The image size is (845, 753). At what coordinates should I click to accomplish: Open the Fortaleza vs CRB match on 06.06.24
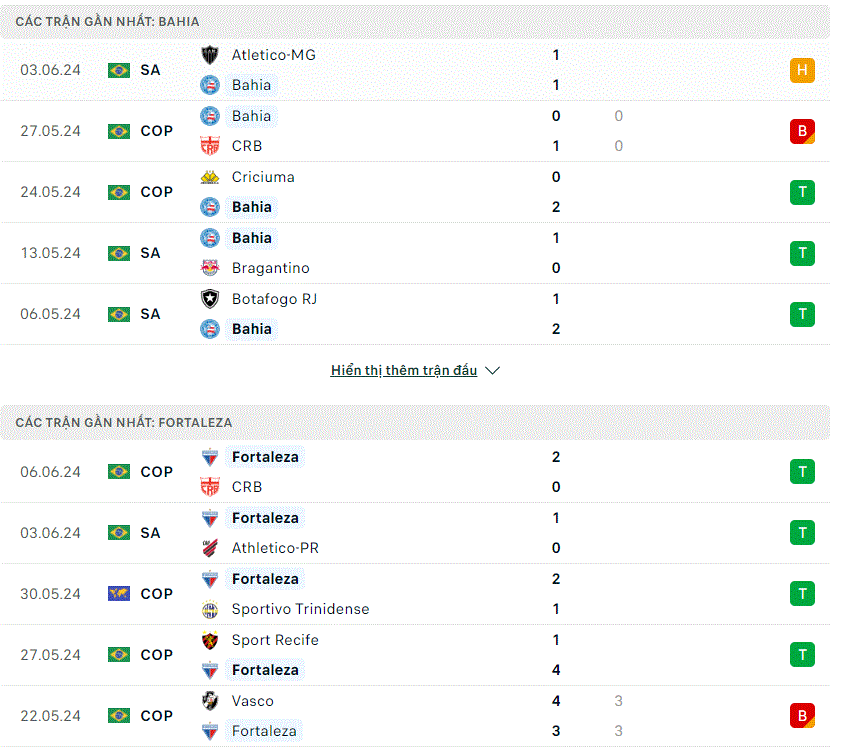pos(415,472)
